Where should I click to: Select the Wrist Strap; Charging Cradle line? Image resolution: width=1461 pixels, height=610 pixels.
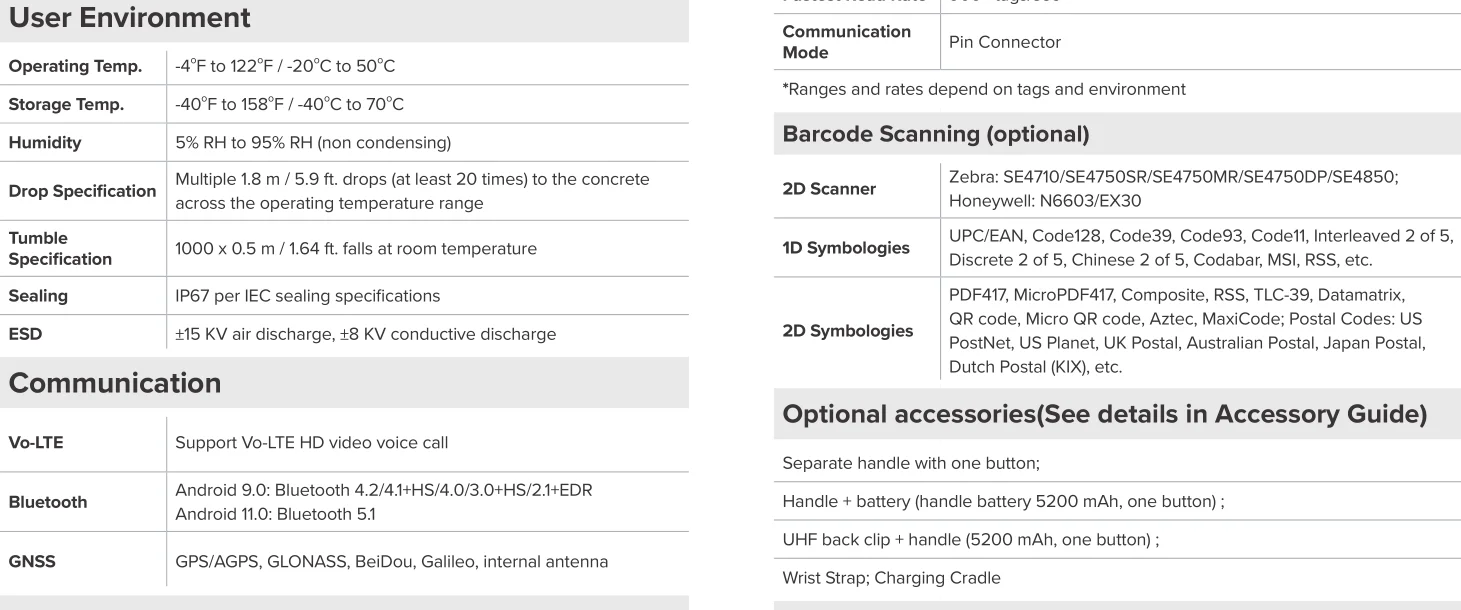click(x=878, y=578)
